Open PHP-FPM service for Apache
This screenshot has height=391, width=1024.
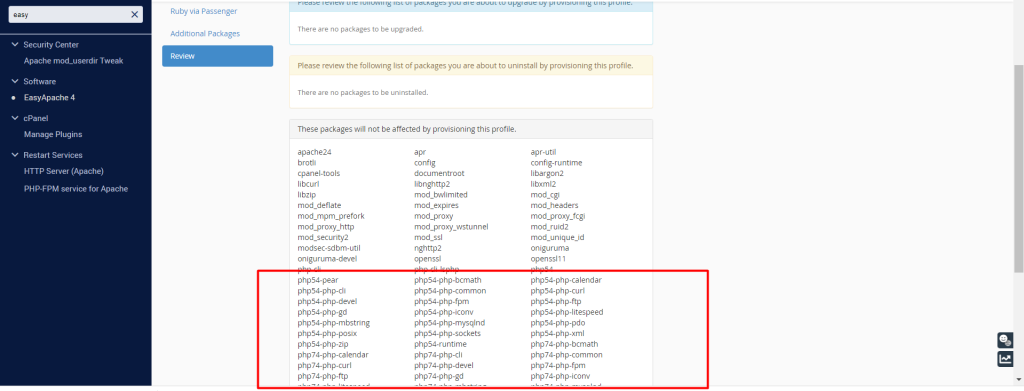point(76,189)
